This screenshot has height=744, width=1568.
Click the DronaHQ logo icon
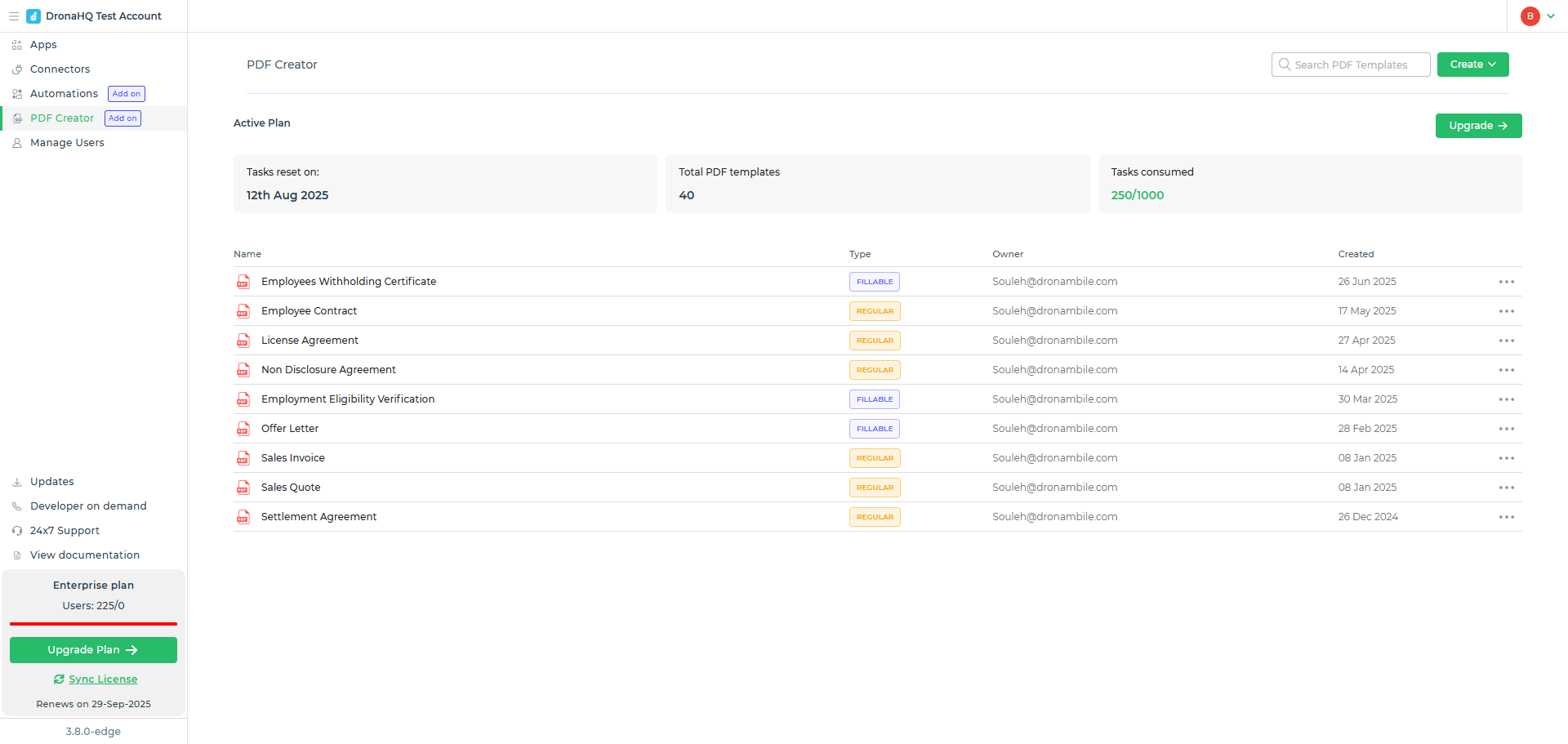(x=33, y=16)
